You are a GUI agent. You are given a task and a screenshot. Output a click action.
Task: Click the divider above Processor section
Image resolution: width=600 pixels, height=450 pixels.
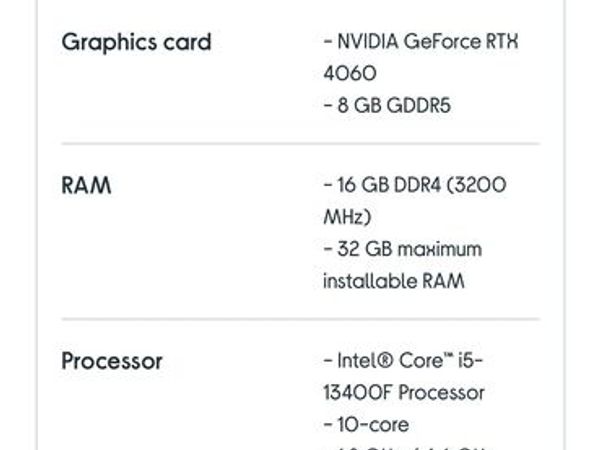coord(300,318)
